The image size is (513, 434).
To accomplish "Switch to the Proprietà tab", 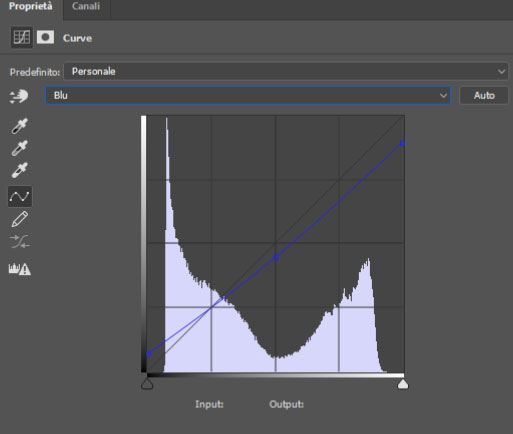I will (x=31, y=7).
